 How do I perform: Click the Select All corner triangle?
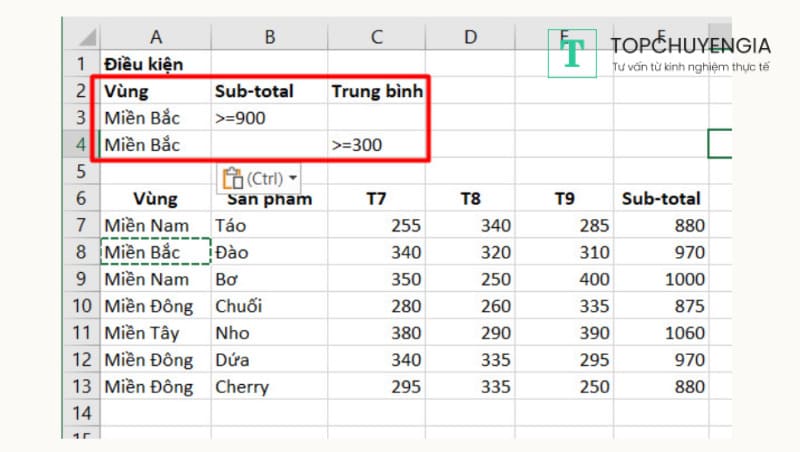[80, 37]
